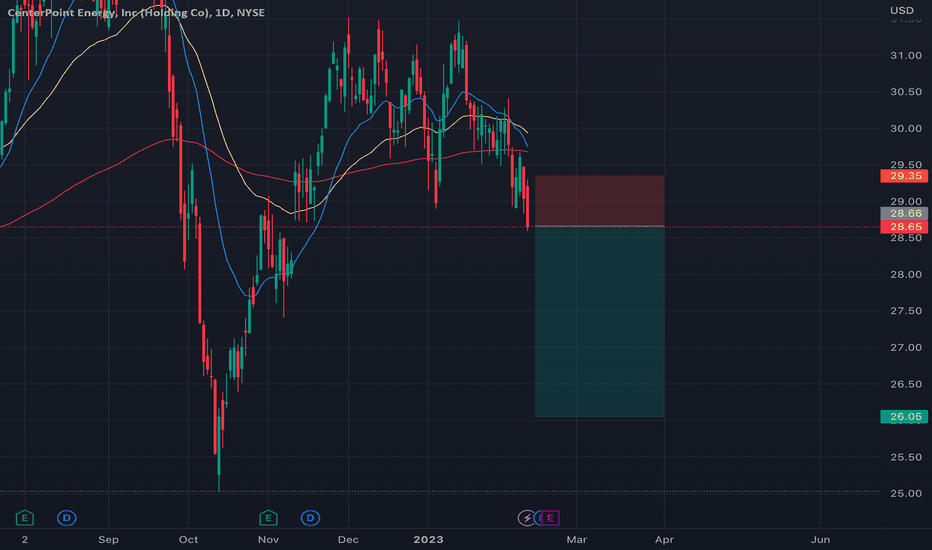Click the Jun label on time axis
This screenshot has height=550, width=932.
pos(820,540)
